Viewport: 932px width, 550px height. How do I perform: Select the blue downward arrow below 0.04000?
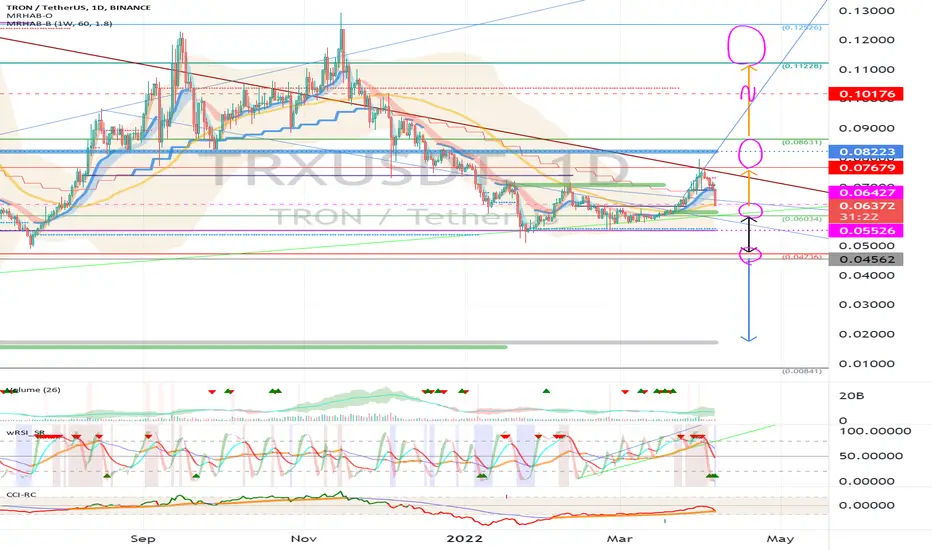749,300
